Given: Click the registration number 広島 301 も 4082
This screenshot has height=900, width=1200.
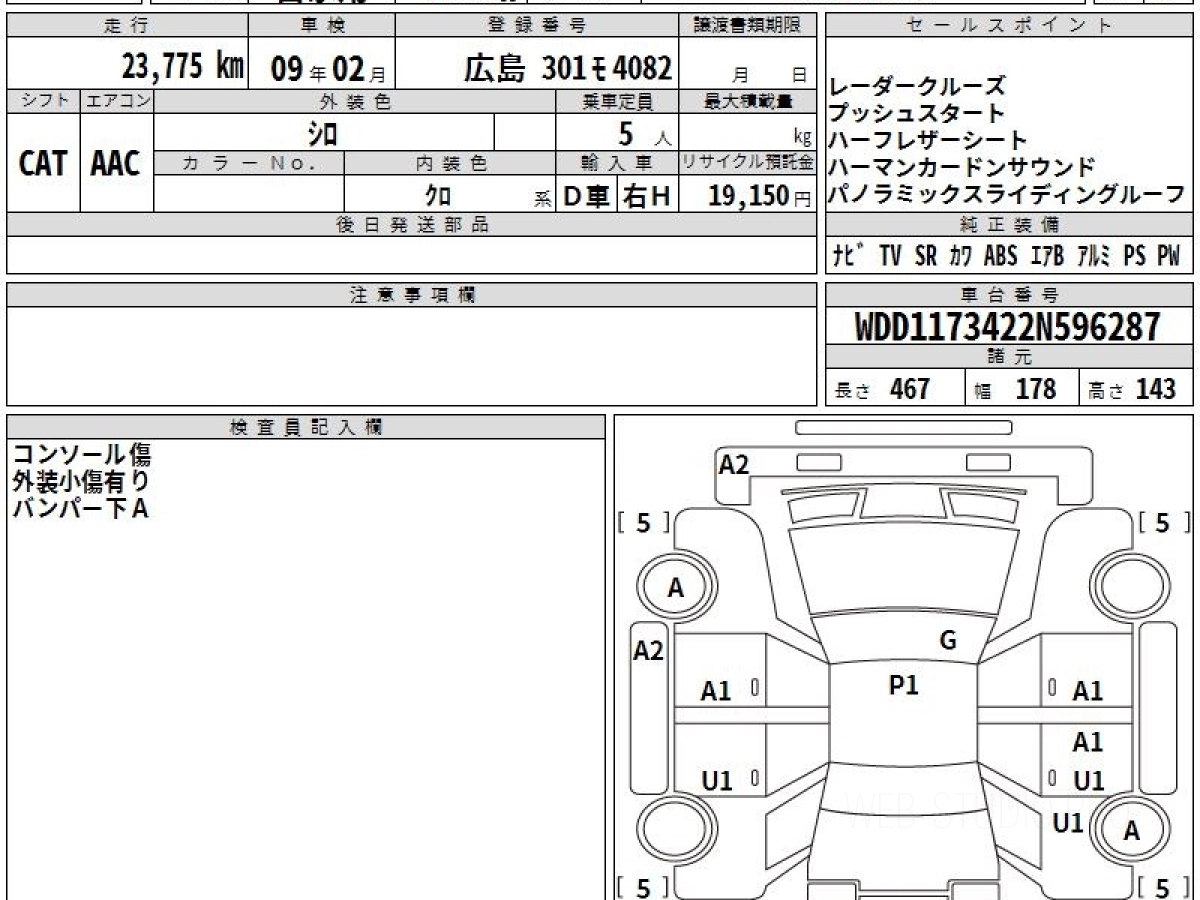Looking at the screenshot, I should [x=567, y=68].
